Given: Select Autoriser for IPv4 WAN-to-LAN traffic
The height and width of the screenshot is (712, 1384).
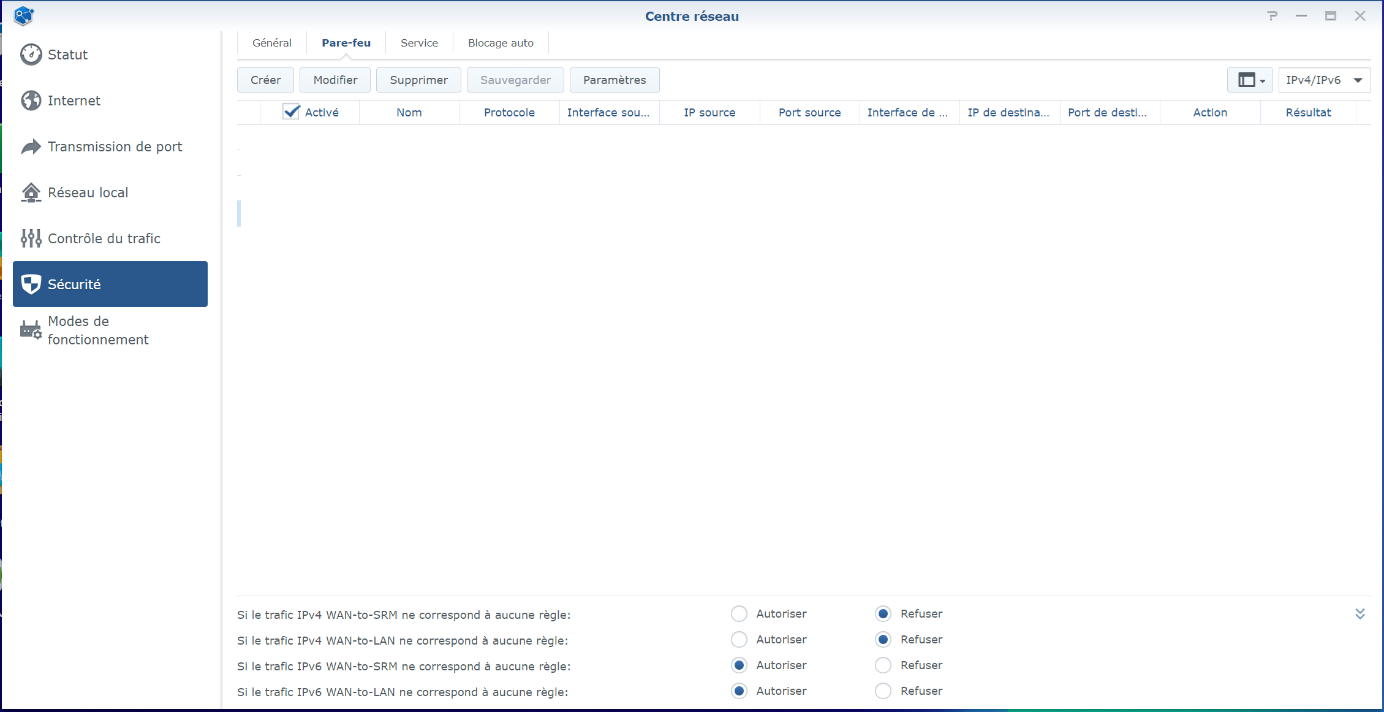Looking at the screenshot, I should [739, 640].
